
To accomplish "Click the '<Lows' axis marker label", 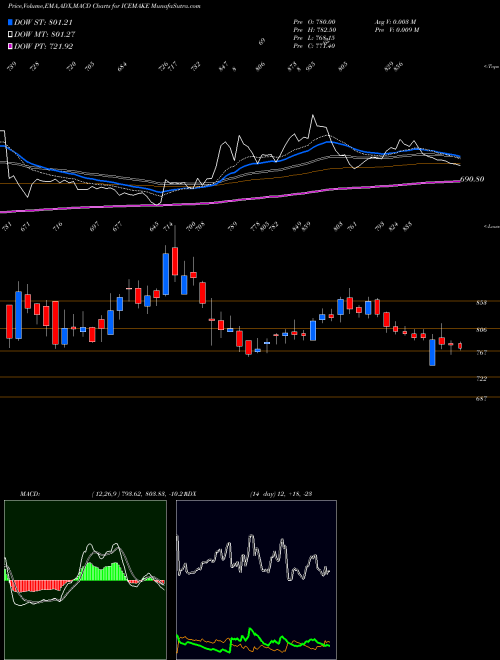I will 492,226.
